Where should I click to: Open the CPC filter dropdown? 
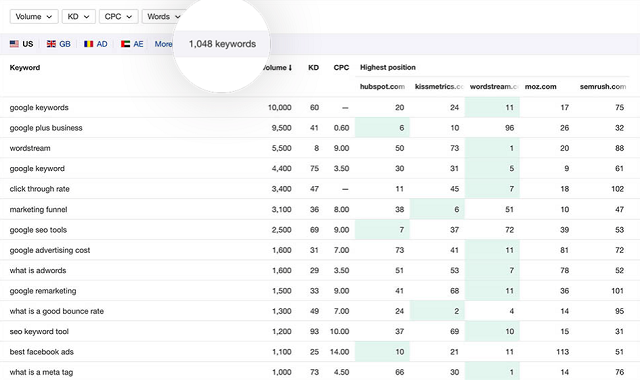coord(118,17)
